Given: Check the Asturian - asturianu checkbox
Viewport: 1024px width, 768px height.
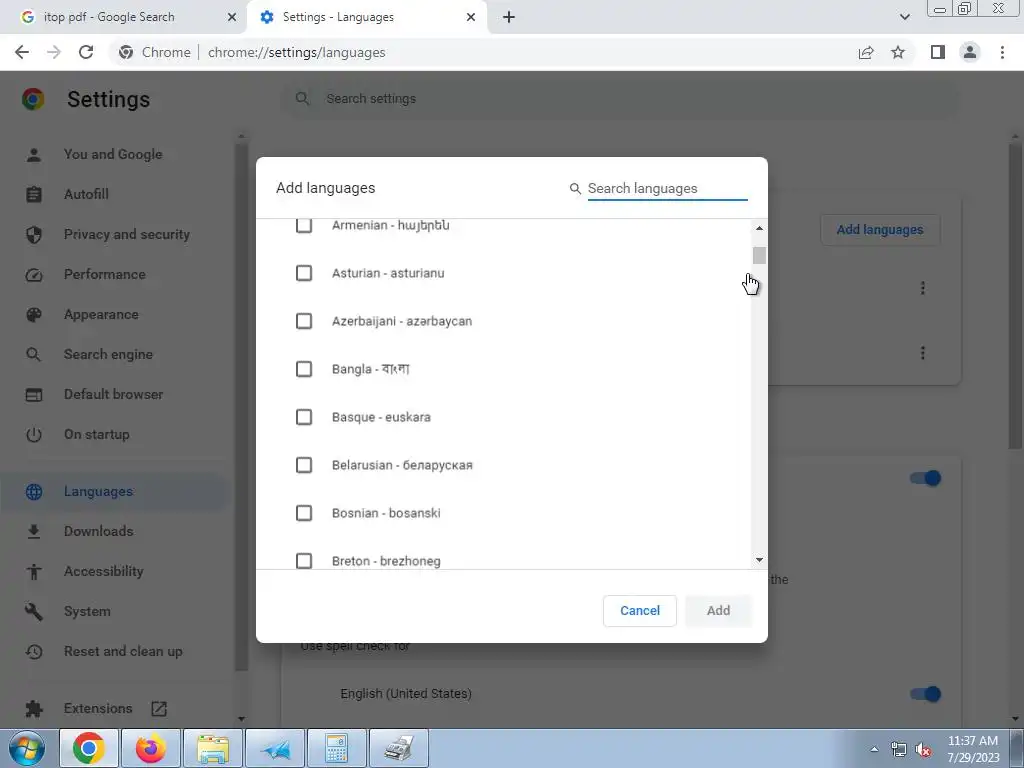Looking at the screenshot, I should (x=304, y=273).
